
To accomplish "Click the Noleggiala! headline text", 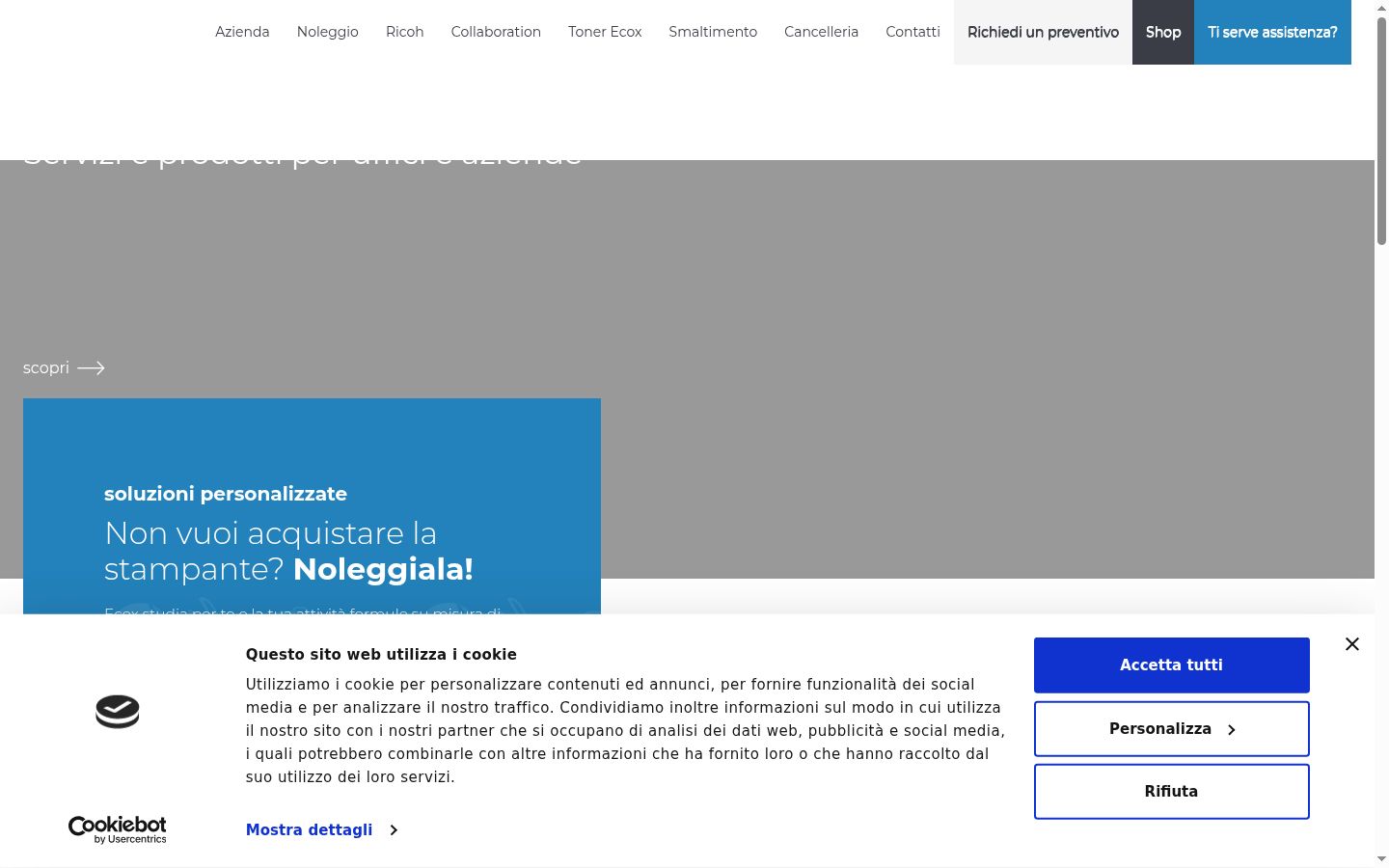I will point(383,569).
